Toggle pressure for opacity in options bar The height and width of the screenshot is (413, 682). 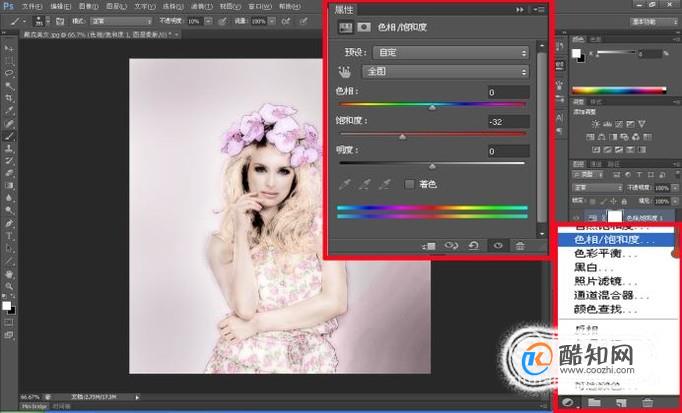point(223,21)
